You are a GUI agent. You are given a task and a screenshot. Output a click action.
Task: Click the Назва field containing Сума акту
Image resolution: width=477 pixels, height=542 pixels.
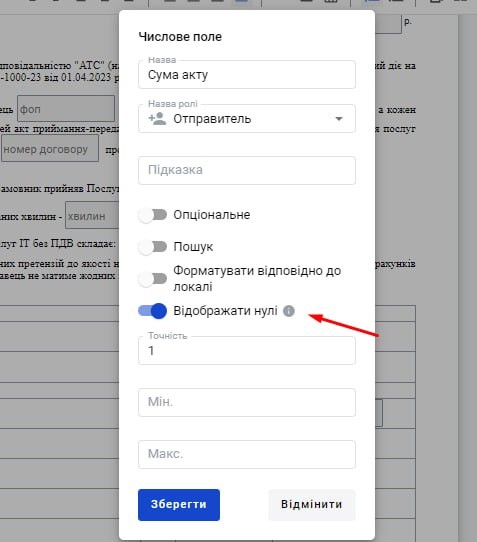(x=247, y=75)
